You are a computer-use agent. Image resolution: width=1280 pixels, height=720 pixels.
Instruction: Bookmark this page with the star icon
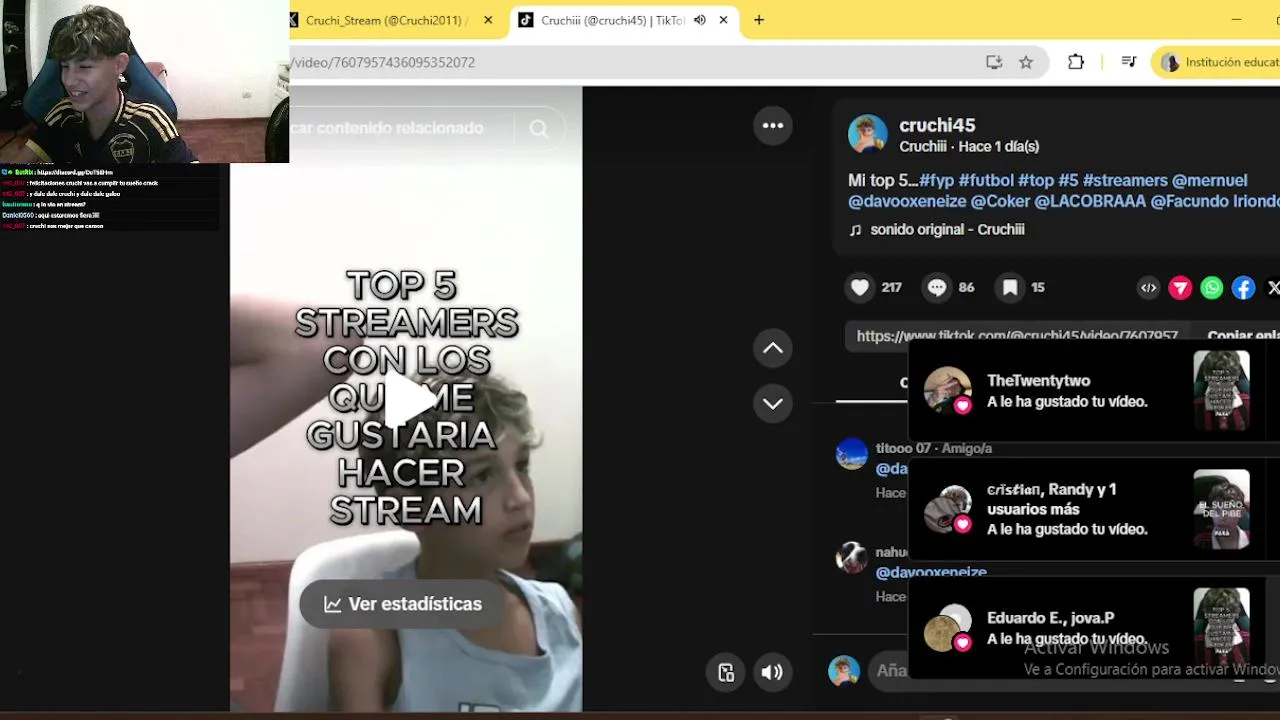(1026, 62)
